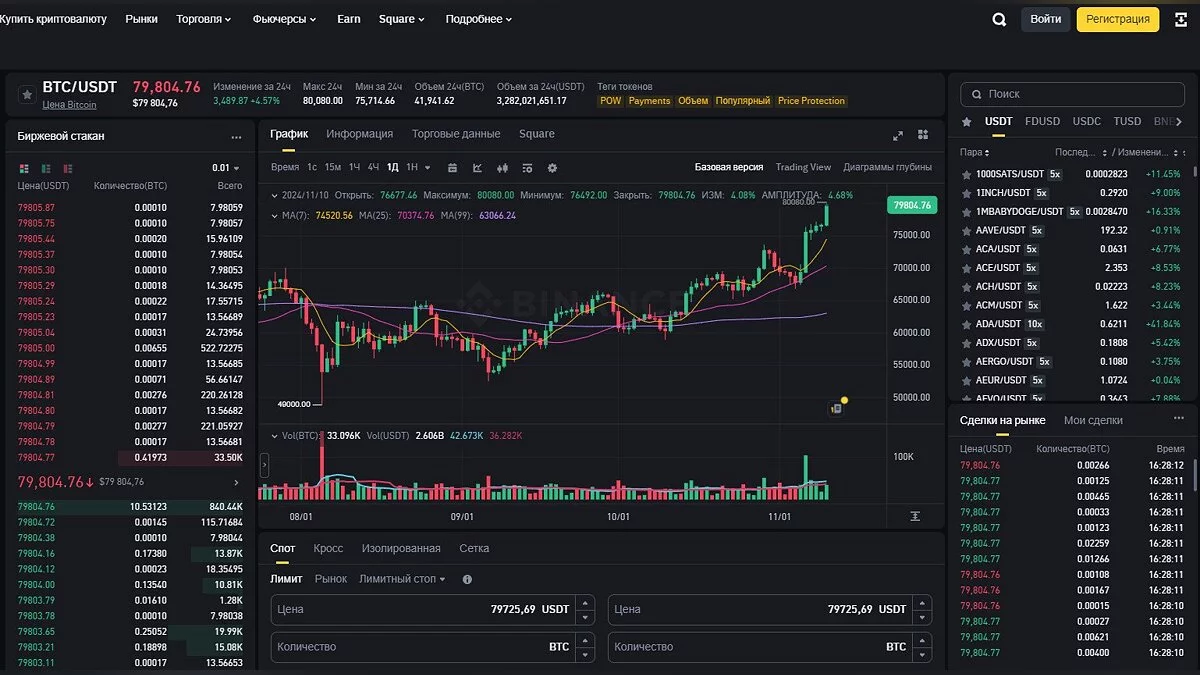Viewport: 1200px width, 675px height.
Task: Open the Фьючерсы menu dropdown
Action: pos(285,19)
